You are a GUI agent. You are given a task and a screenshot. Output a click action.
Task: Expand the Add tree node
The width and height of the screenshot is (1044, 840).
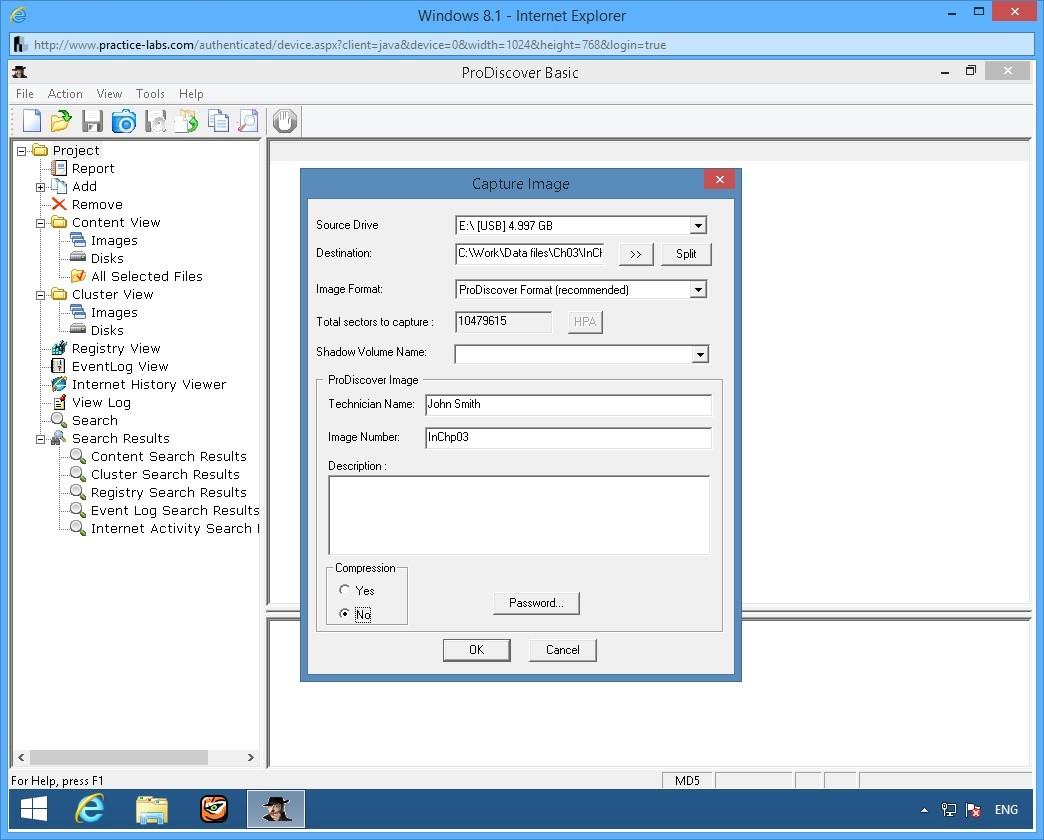[41, 187]
